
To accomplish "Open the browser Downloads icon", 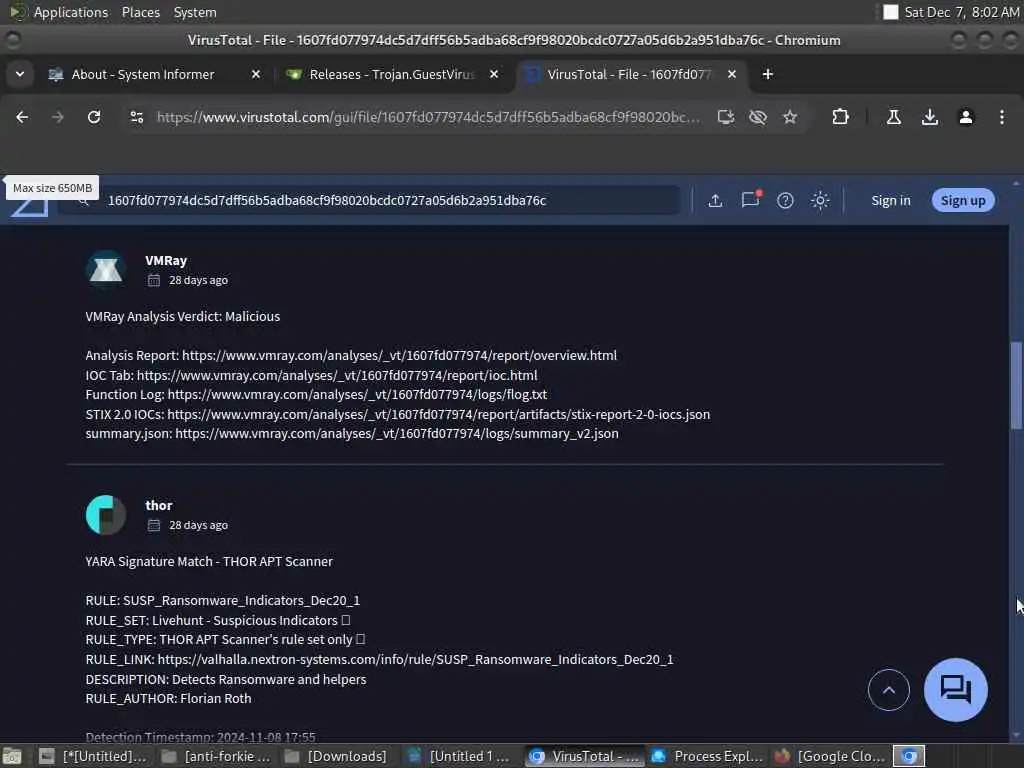I will pyautogui.click(x=930, y=117).
